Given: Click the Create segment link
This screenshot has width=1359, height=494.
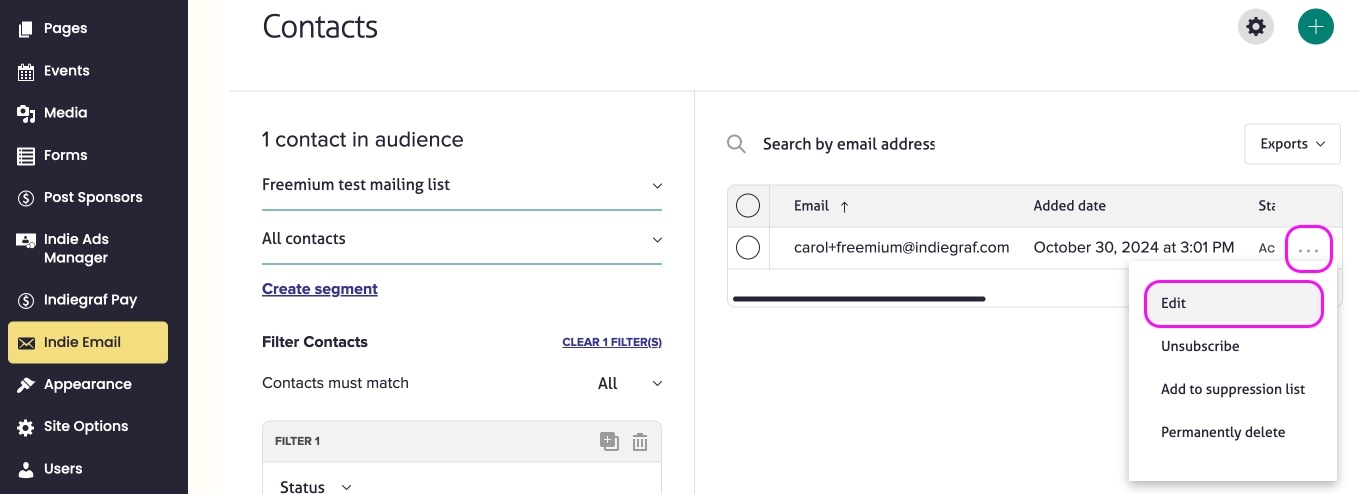Looking at the screenshot, I should click(320, 289).
